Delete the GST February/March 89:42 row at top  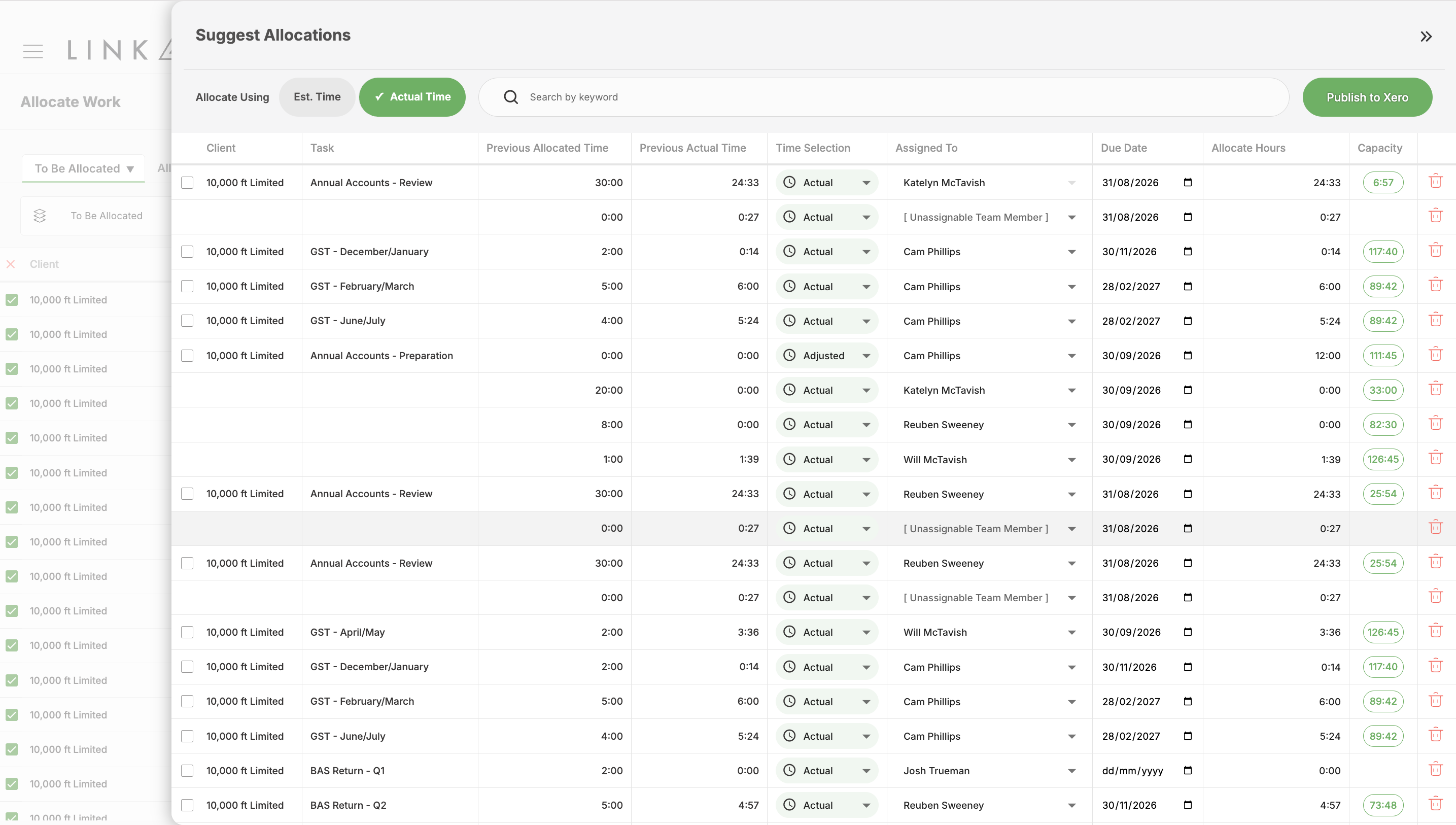pyautogui.click(x=1436, y=285)
